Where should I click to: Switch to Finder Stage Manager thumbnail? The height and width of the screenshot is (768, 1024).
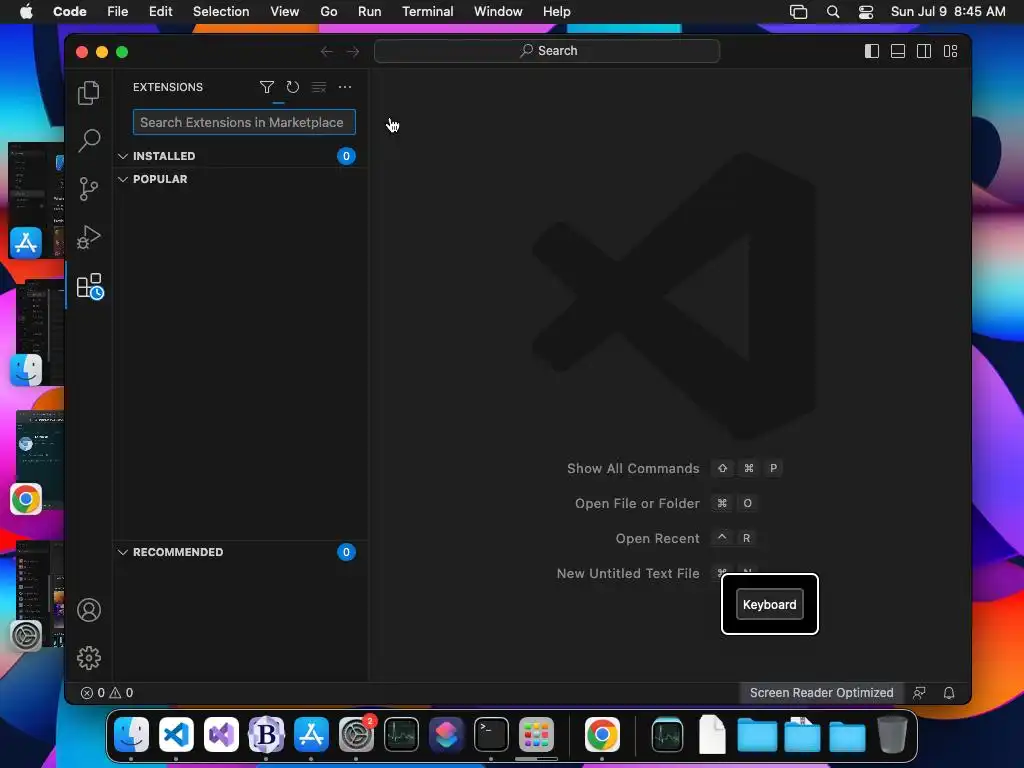pos(39,333)
